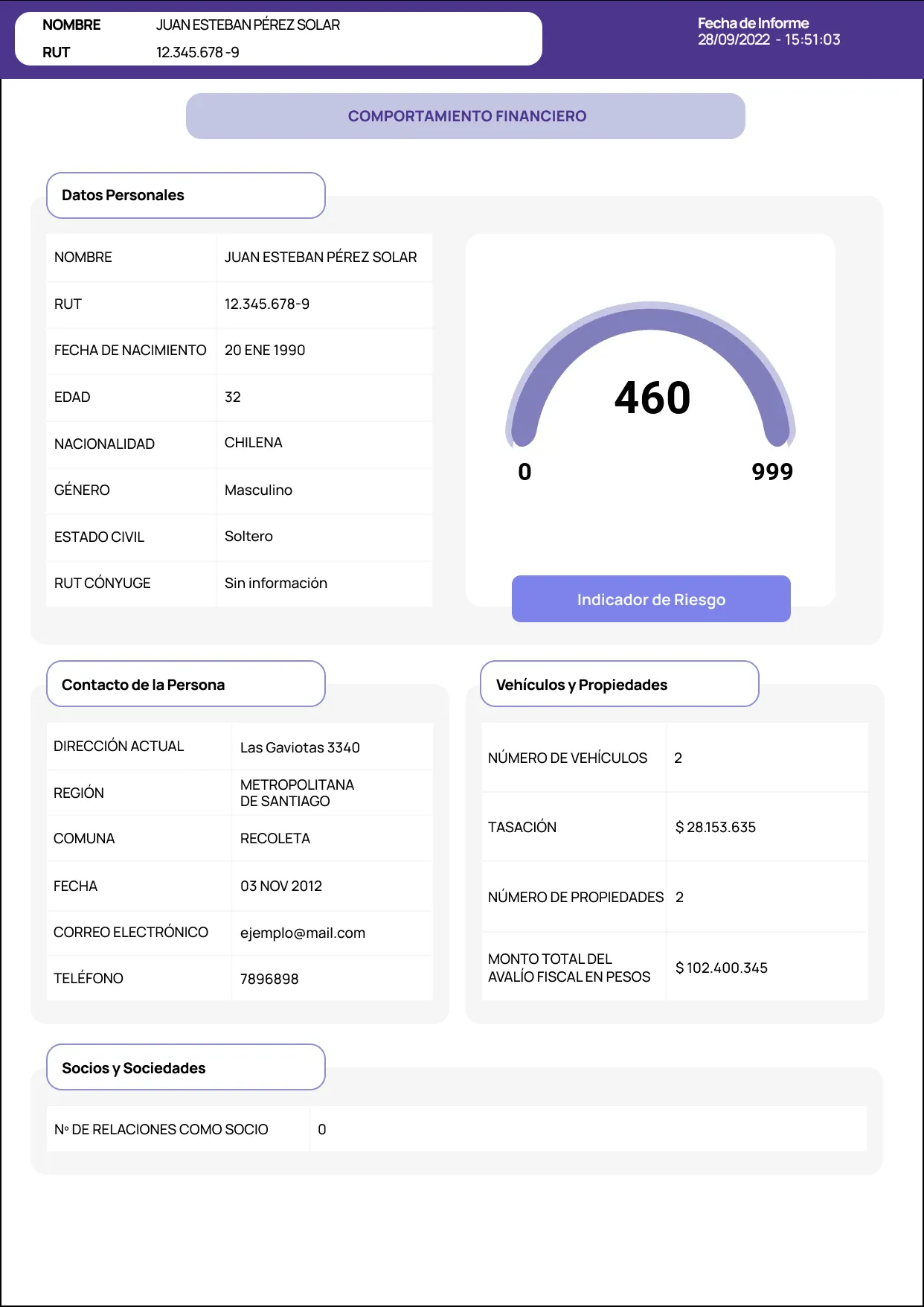Select the address Las Gaviotas 3340
Viewport: 924px width, 1307px height.
(x=300, y=747)
